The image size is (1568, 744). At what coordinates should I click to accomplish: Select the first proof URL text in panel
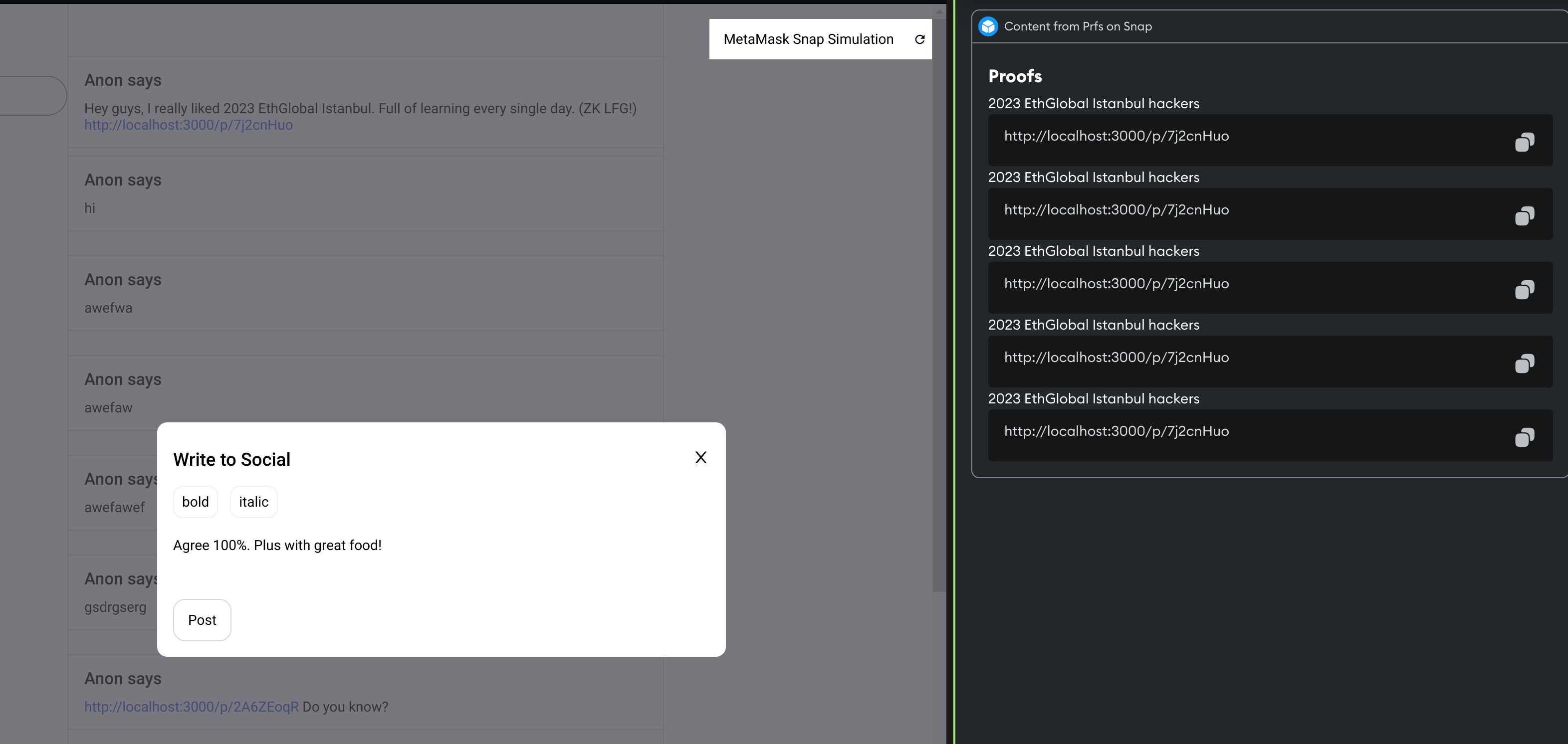tap(1117, 136)
